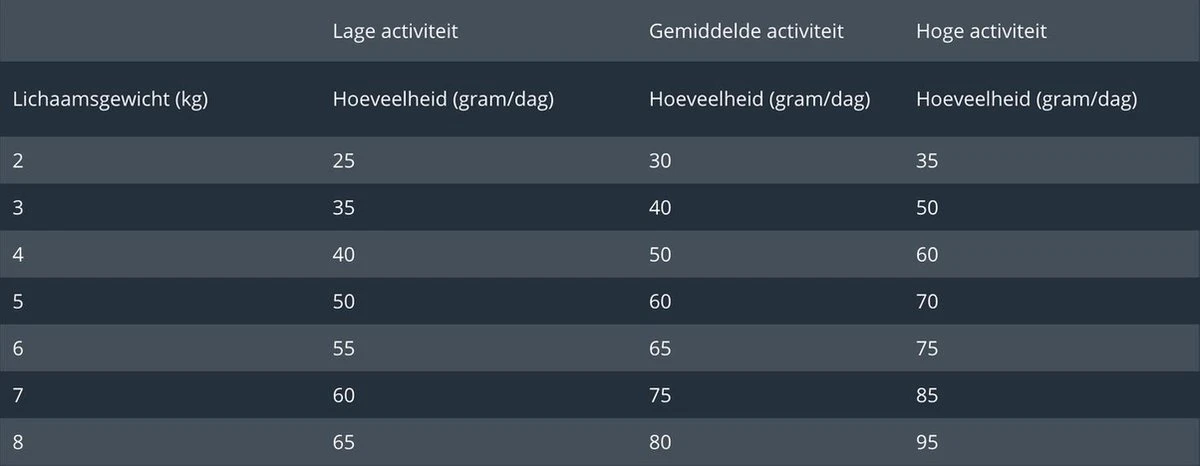
Task: Select high activity value 85
Action: point(927,396)
